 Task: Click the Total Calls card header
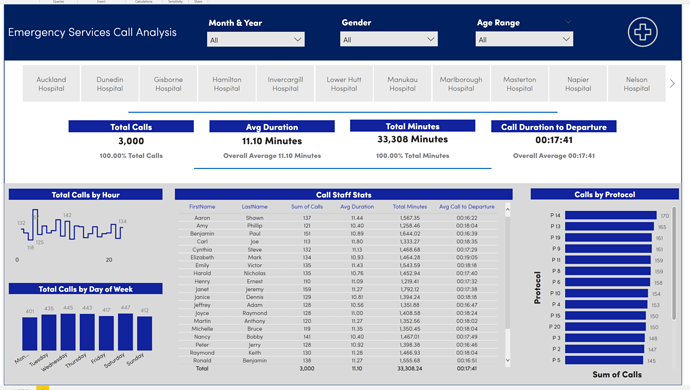[x=131, y=127]
